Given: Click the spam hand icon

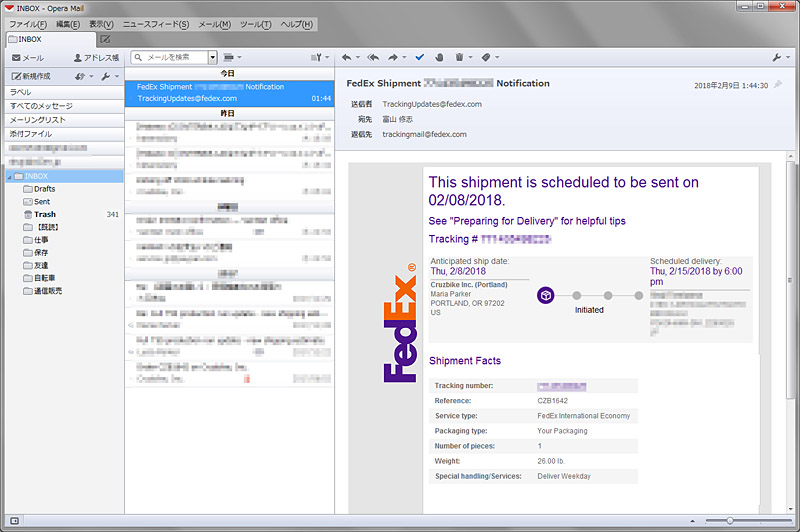Looking at the screenshot, I should tap(439, 57).
